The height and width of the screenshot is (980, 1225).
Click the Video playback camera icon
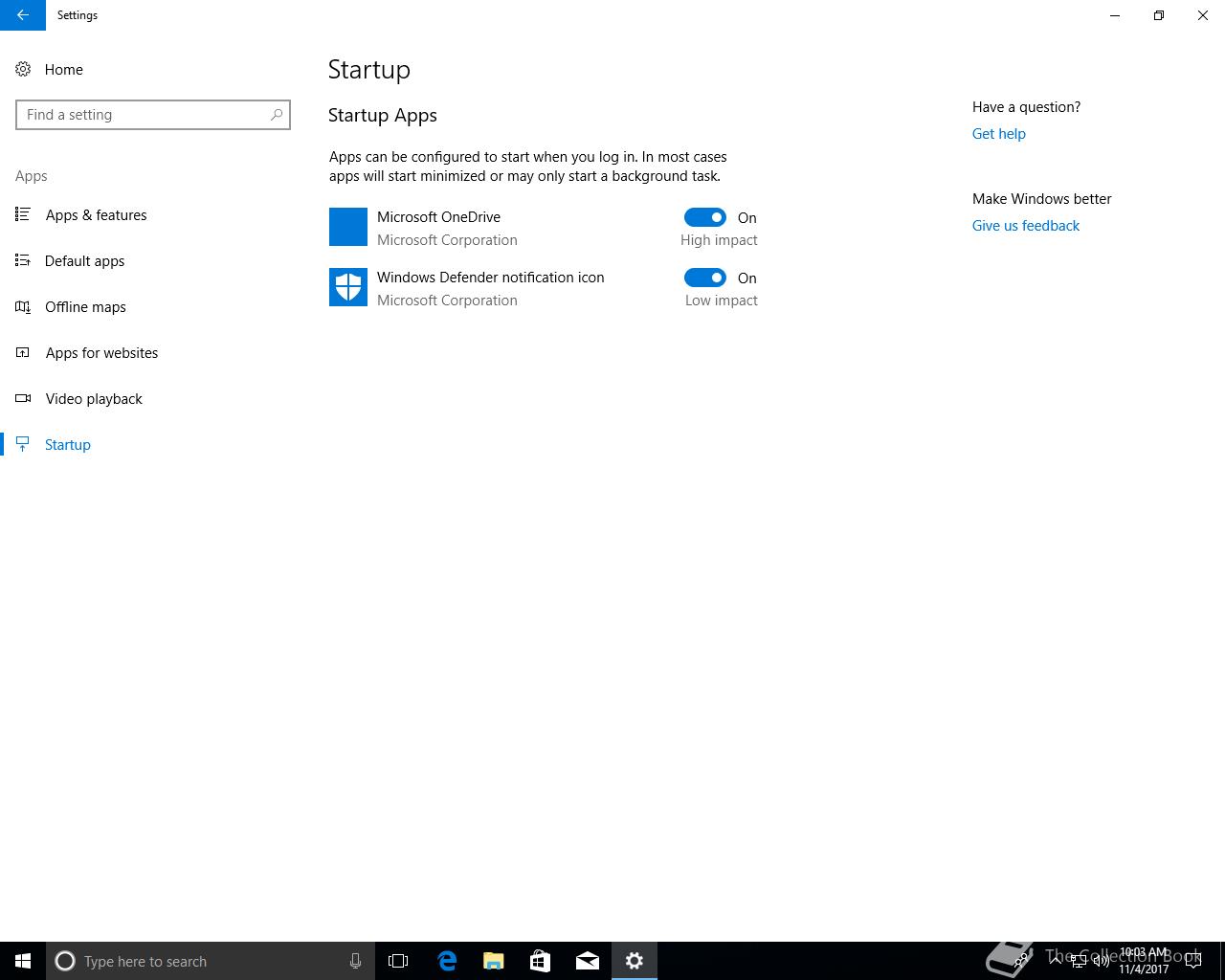23,398
